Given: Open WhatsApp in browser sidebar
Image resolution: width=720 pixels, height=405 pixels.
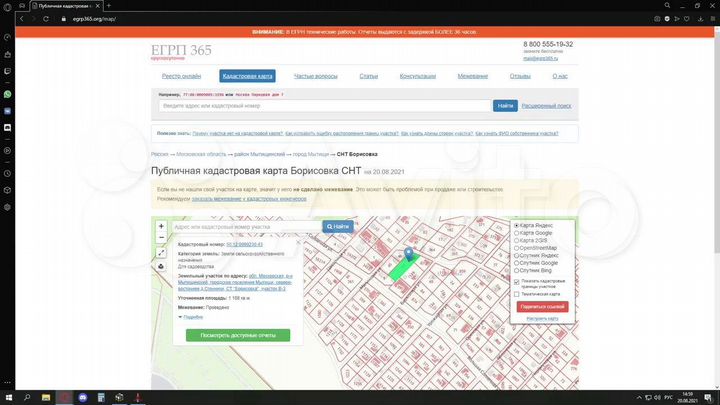Looking at the screenshot, I should tap(7, 94).
